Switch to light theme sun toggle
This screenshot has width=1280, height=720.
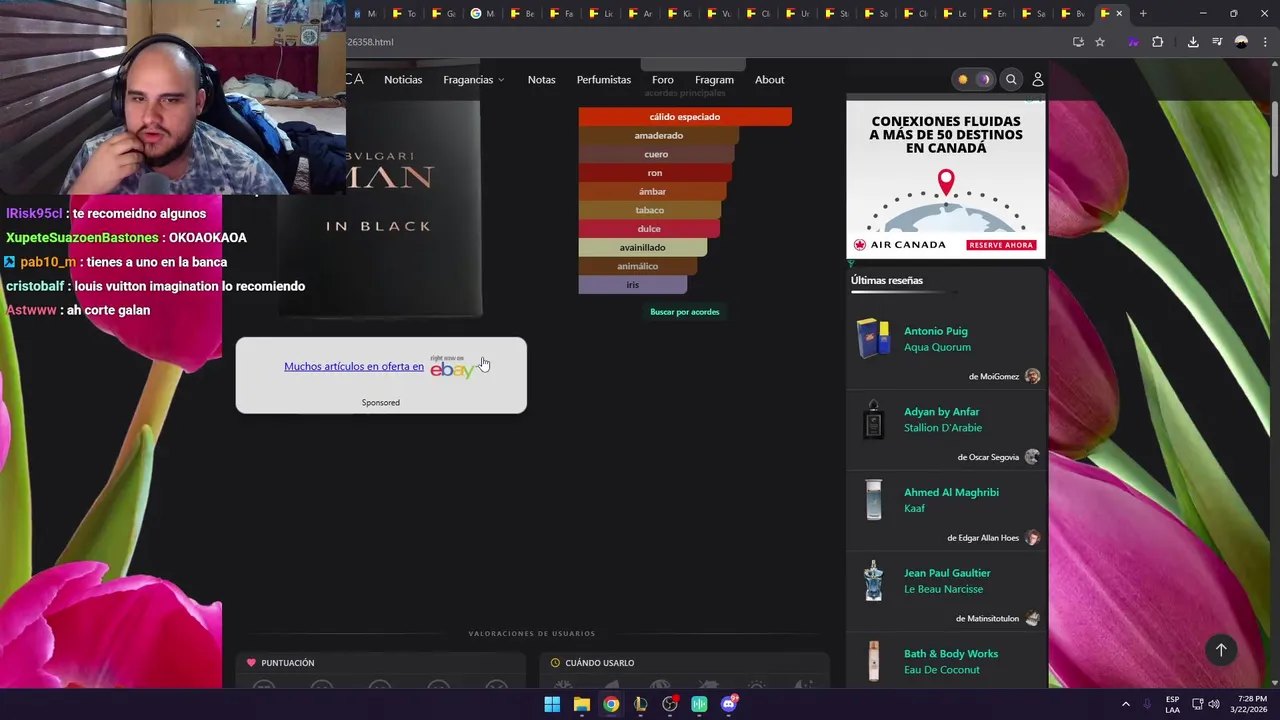coord(963,79)
